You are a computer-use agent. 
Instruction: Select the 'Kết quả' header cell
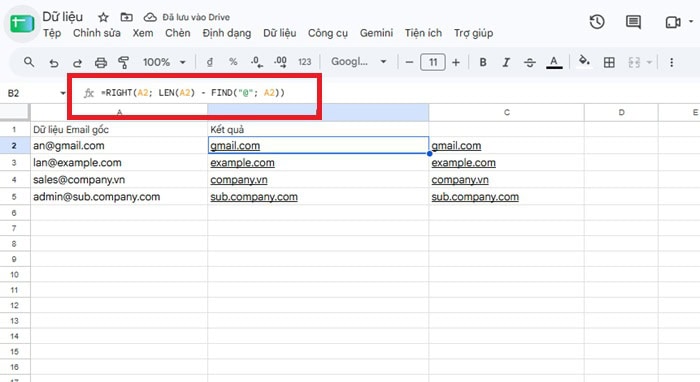pyautogui.click(x=318, y=129)
